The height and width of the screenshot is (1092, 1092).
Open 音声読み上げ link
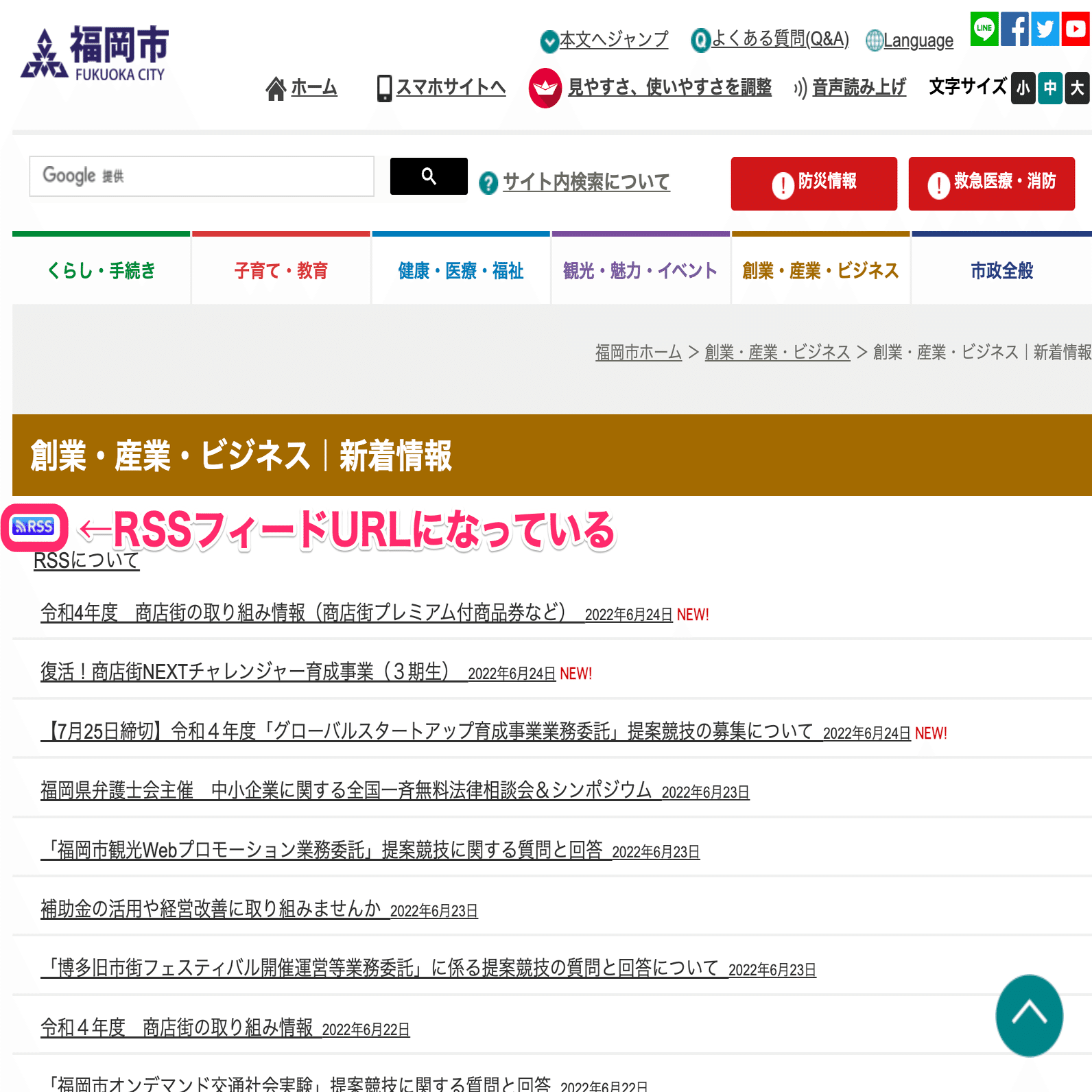click(x=859, y=87)
